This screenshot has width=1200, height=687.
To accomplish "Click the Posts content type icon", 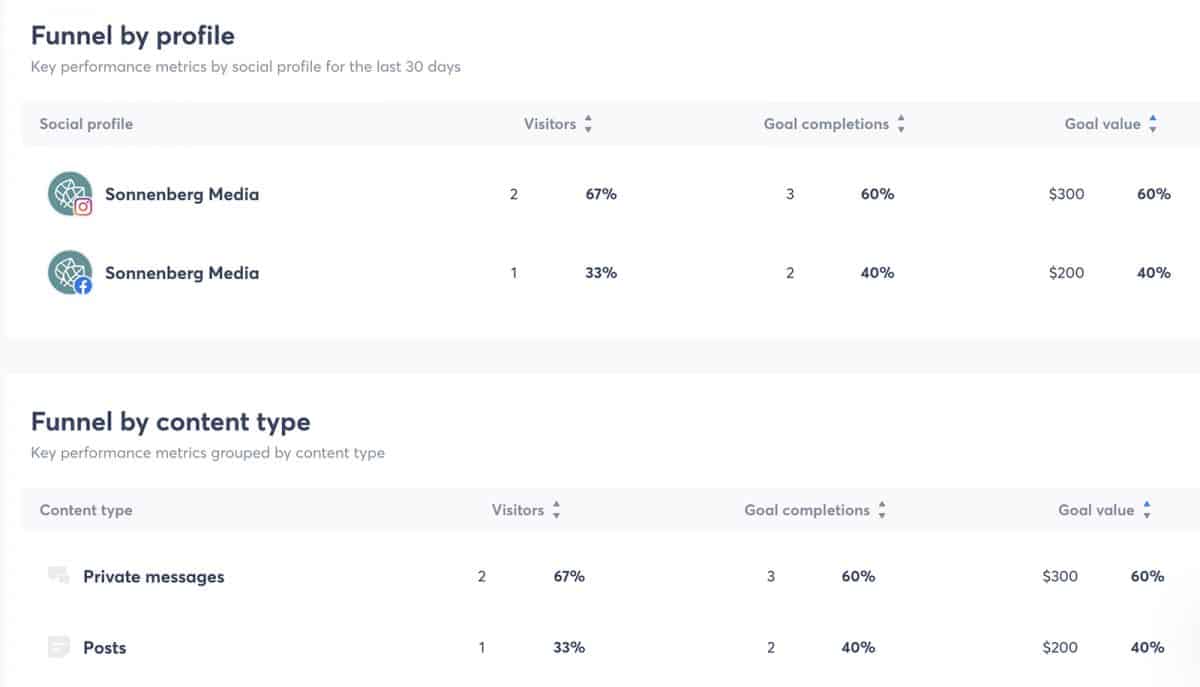I will coord(59,647).
